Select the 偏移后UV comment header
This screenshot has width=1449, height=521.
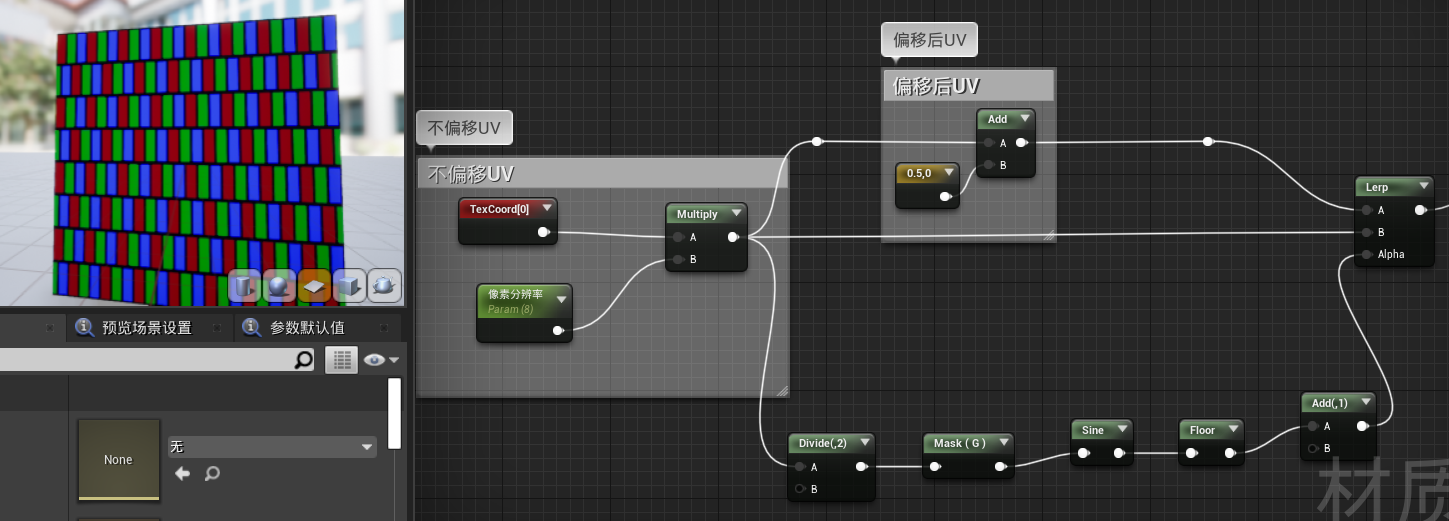coord(968,86)
